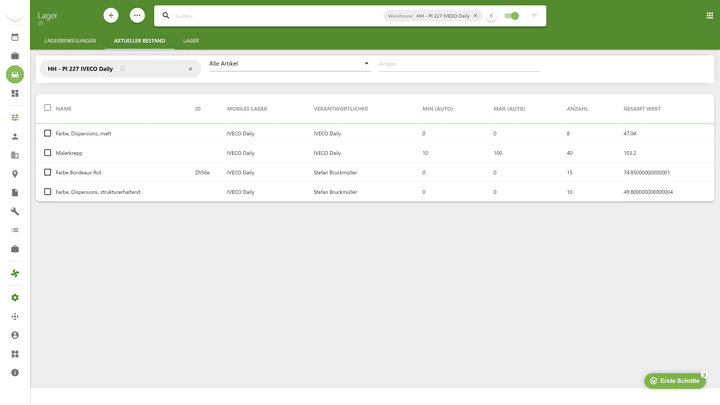Toggle the green switch in search bar
Screen dimensions: 720x405
tap(511, 16)
